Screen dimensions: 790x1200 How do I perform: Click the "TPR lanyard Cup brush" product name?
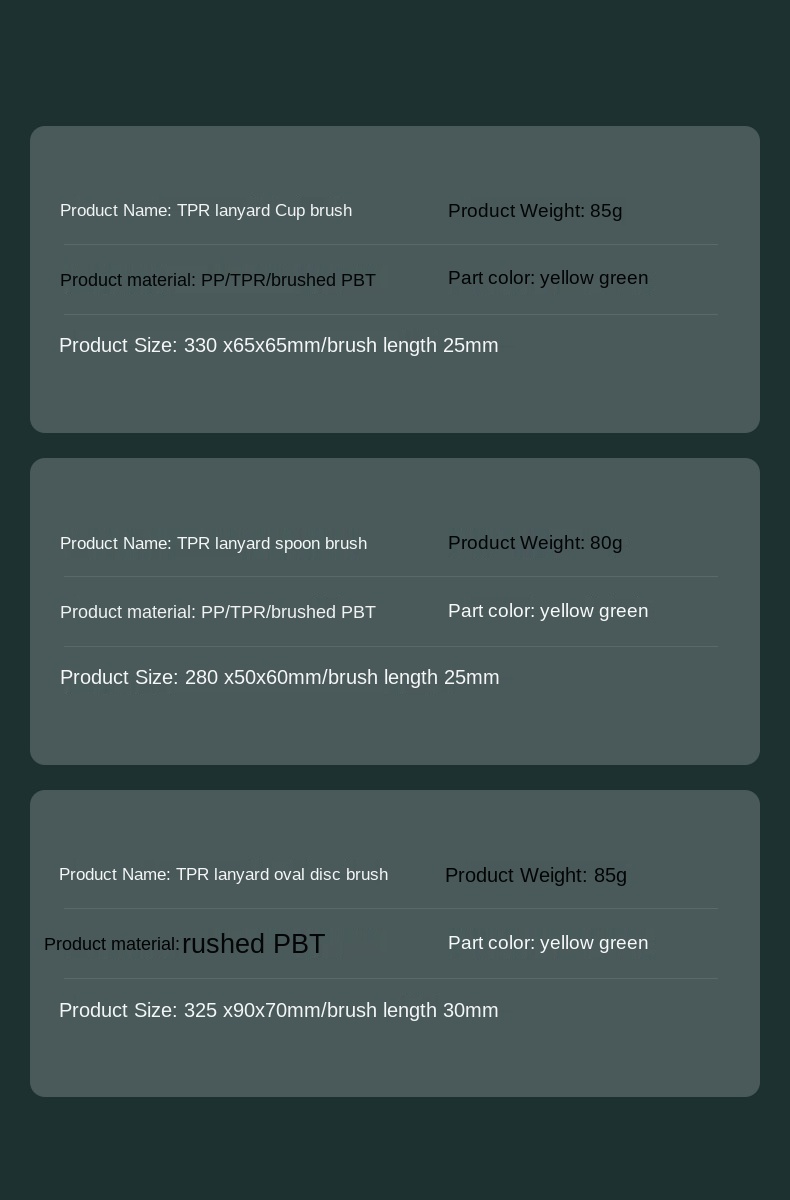pos(206,211)
